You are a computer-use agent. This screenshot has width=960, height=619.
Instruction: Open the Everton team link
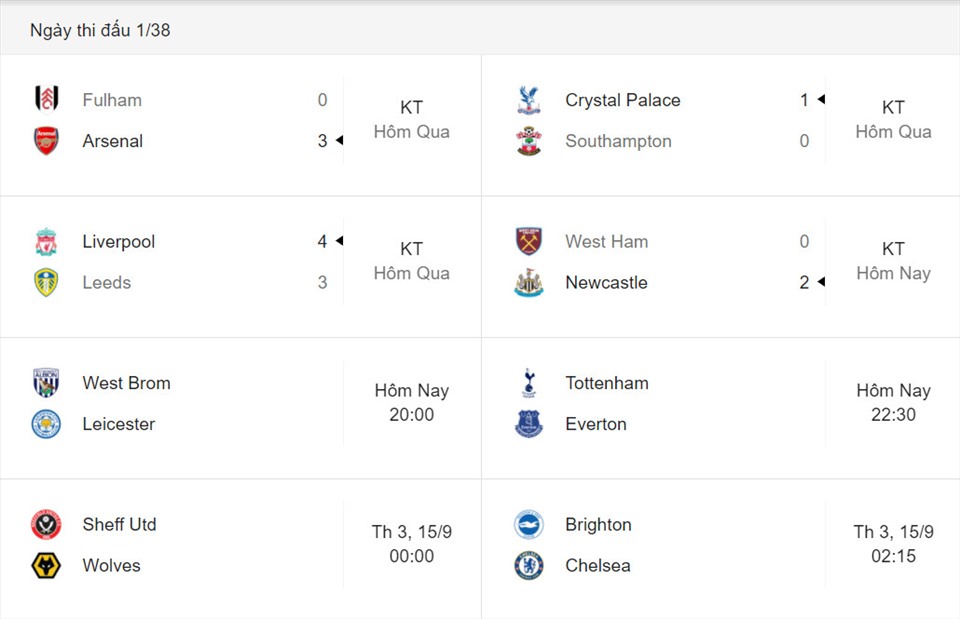click(596, 424)
